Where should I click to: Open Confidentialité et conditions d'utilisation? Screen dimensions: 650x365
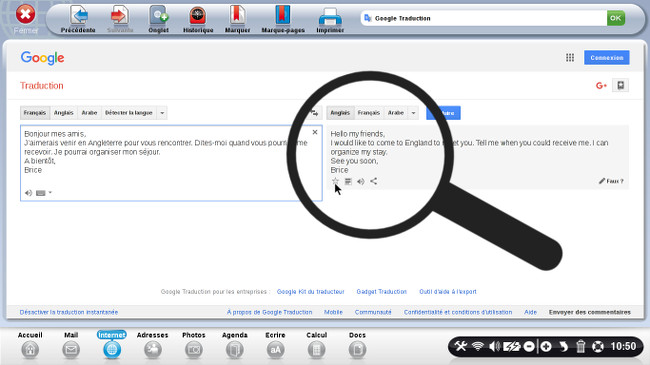458,312
